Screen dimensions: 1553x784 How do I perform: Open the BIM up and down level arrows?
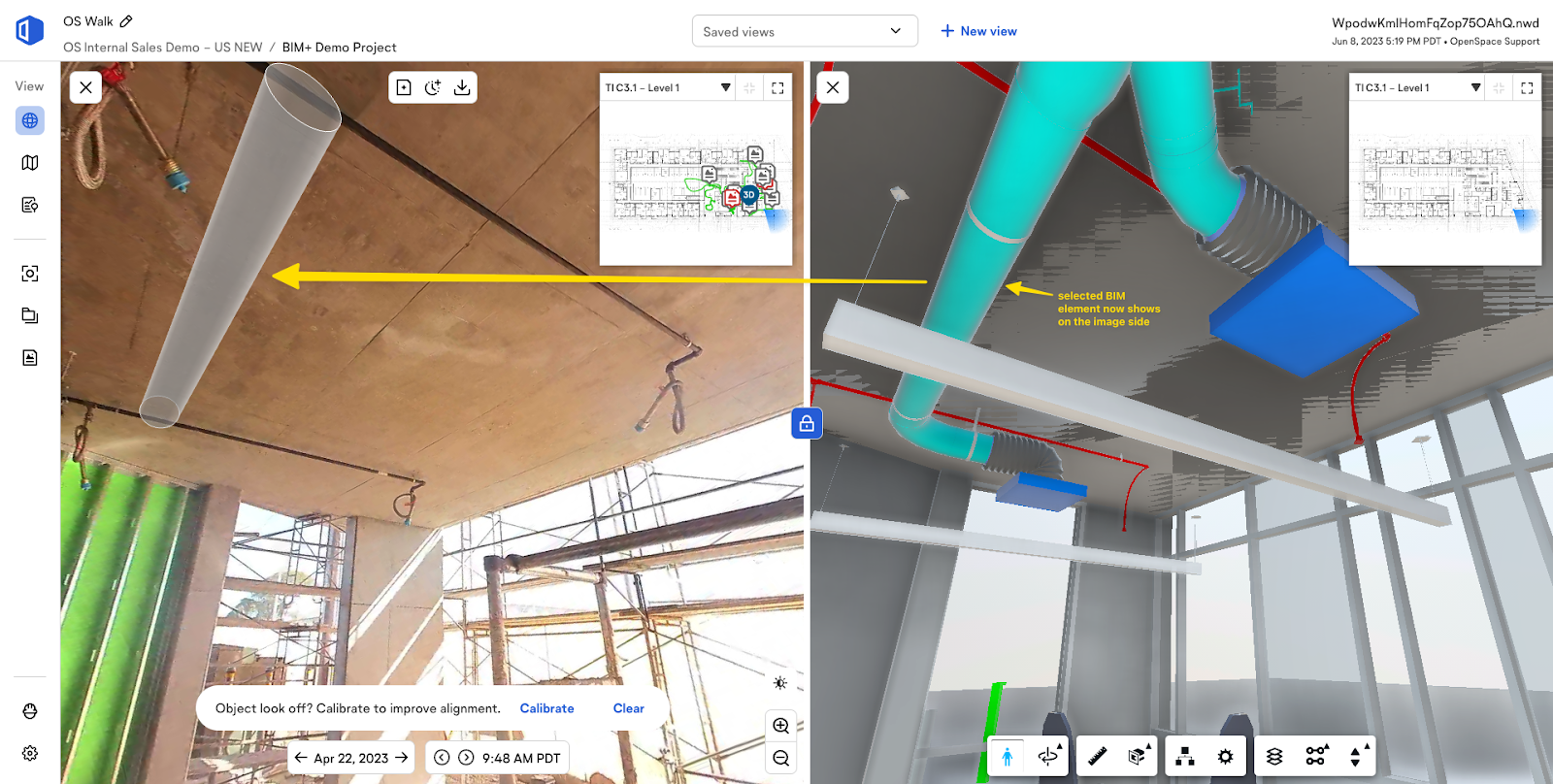[1358, 757]
